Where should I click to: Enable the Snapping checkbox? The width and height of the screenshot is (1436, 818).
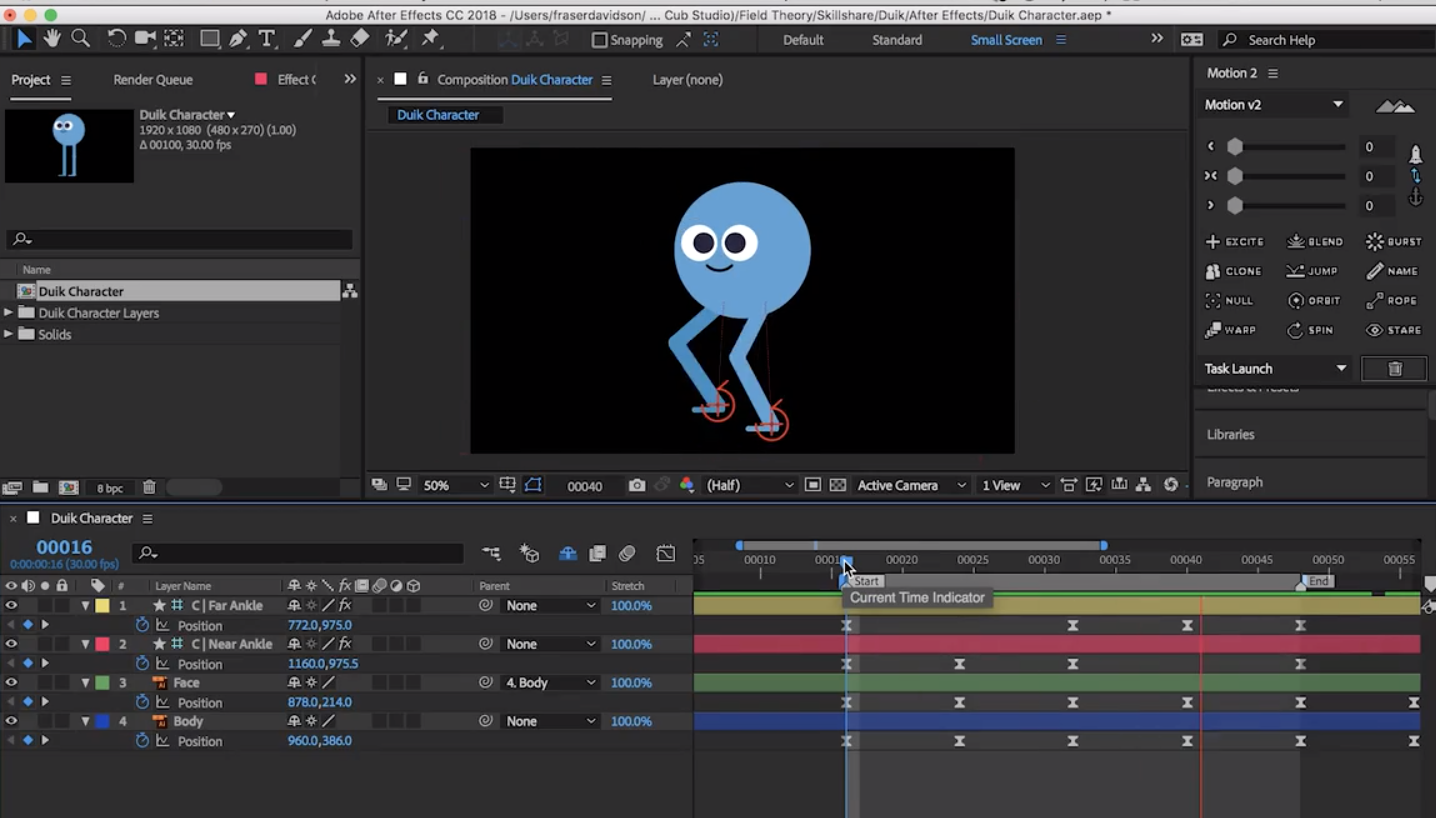(x=600, y=40)
